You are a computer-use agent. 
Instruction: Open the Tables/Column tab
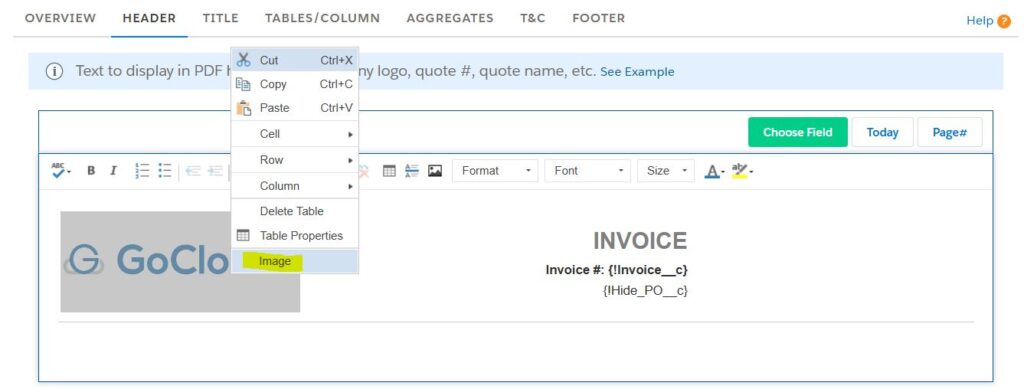pos(322,18)
